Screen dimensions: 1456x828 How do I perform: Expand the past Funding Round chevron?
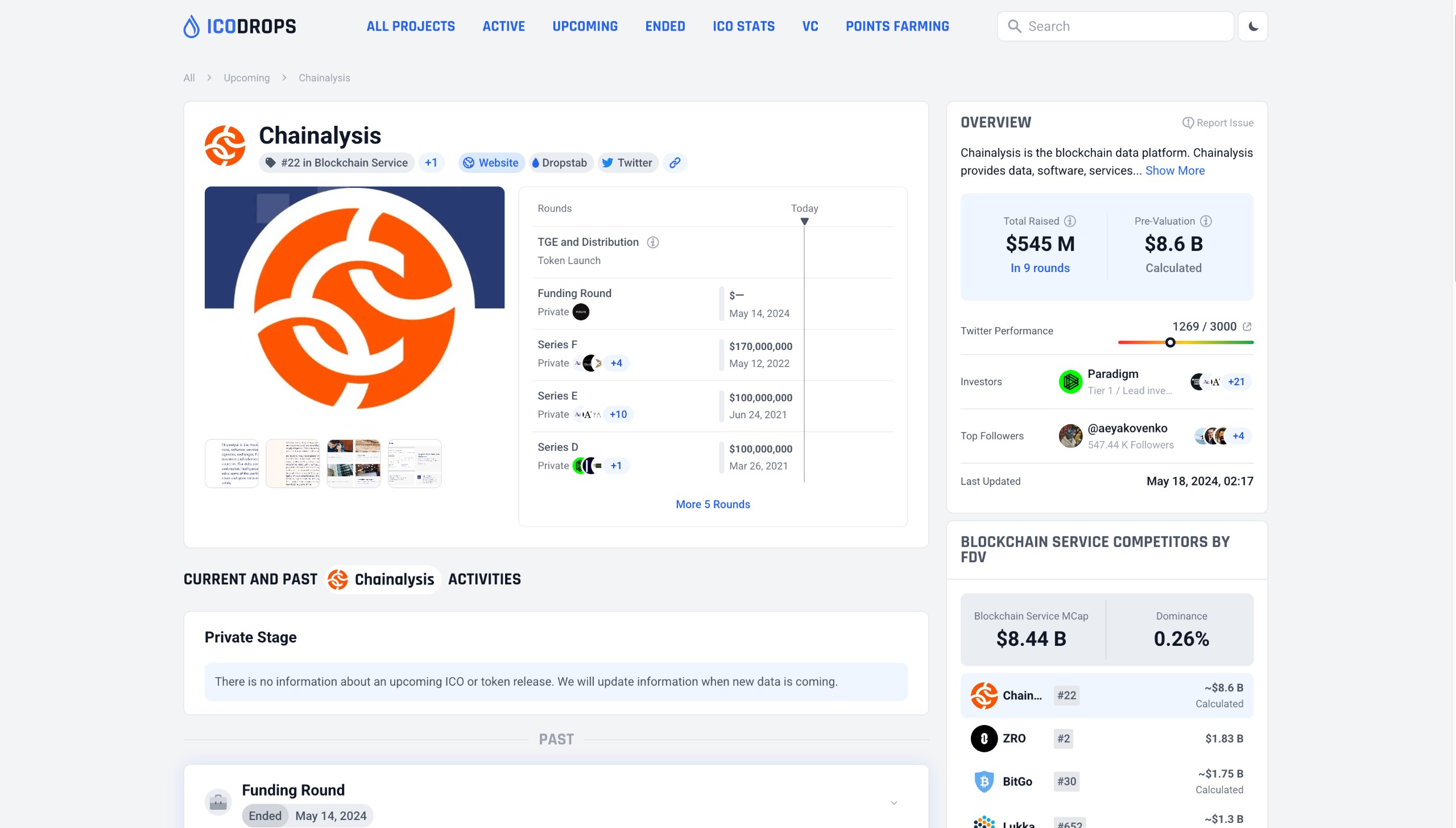[x=894, y=803]
